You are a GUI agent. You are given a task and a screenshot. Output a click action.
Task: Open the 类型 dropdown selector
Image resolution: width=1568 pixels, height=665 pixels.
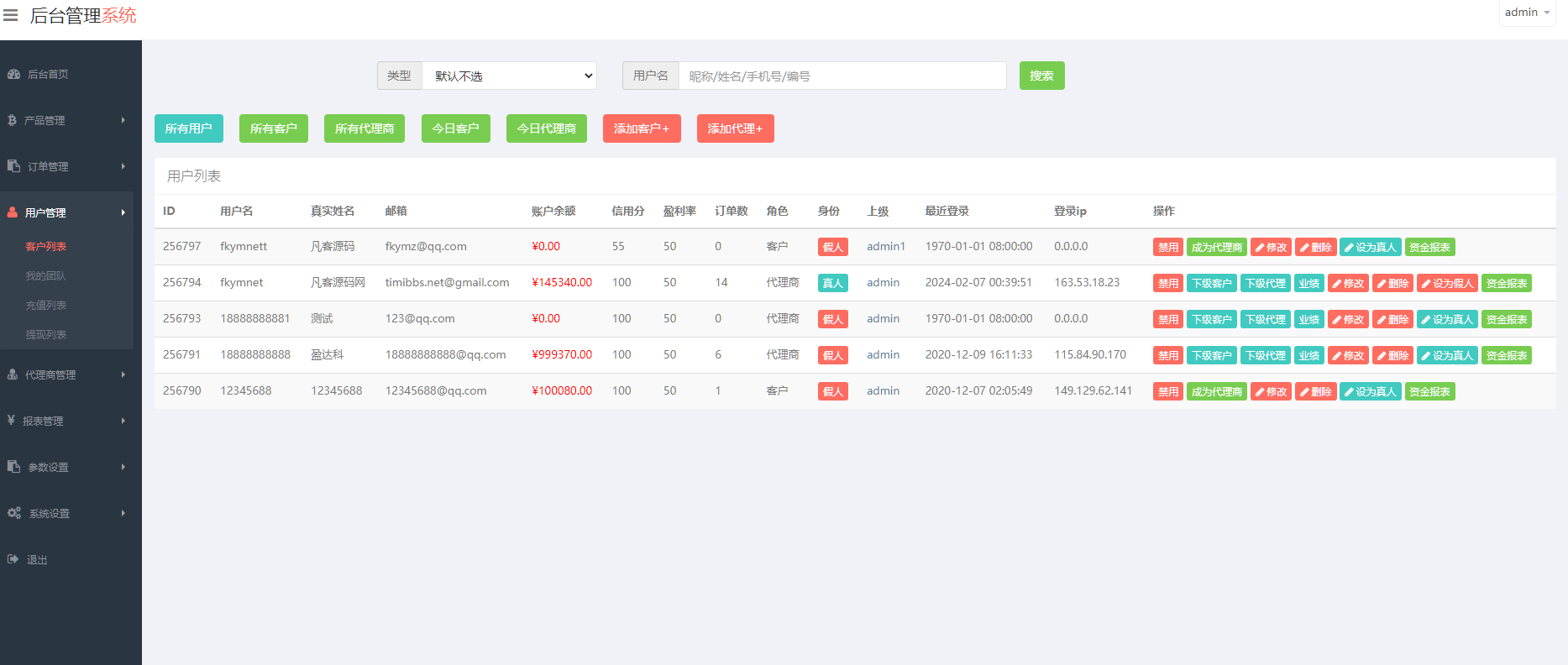[509, 76]
